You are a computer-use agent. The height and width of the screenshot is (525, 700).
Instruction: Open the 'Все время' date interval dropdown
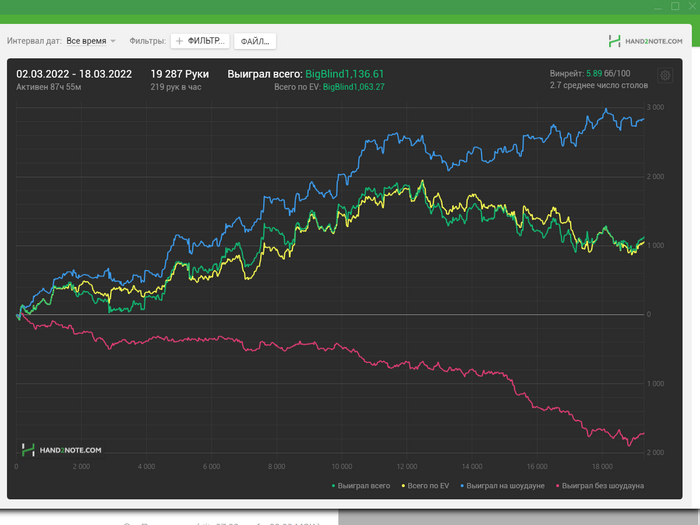[91, 41]
